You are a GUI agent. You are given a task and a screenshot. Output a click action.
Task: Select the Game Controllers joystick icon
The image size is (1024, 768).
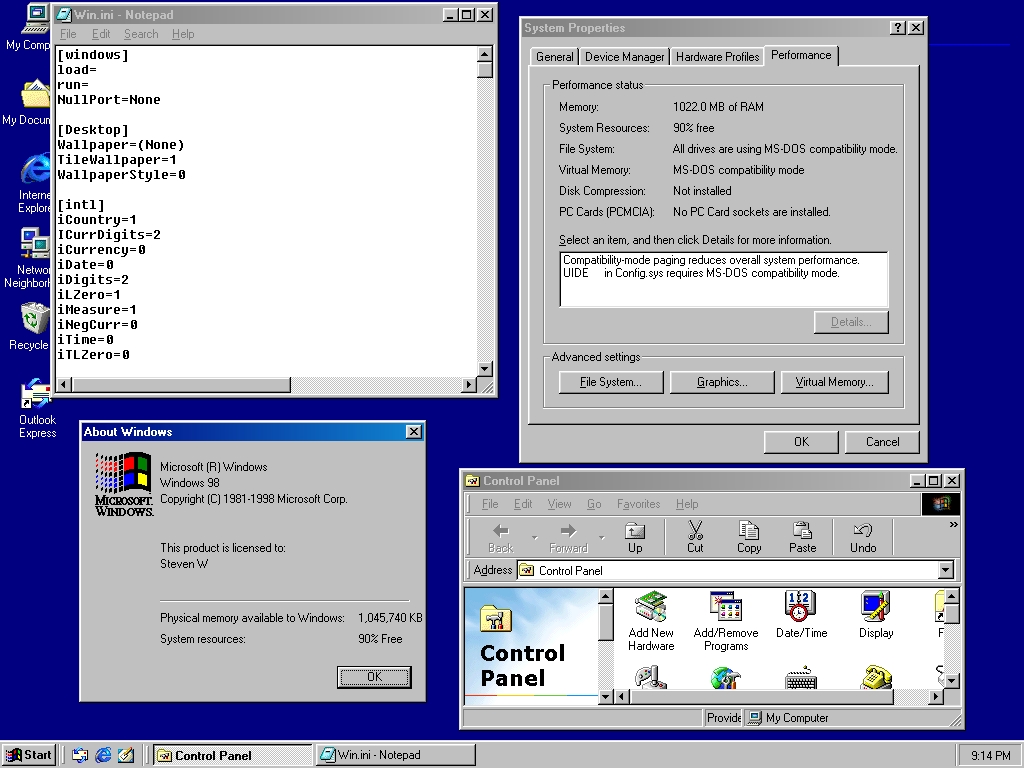[650, 677]
